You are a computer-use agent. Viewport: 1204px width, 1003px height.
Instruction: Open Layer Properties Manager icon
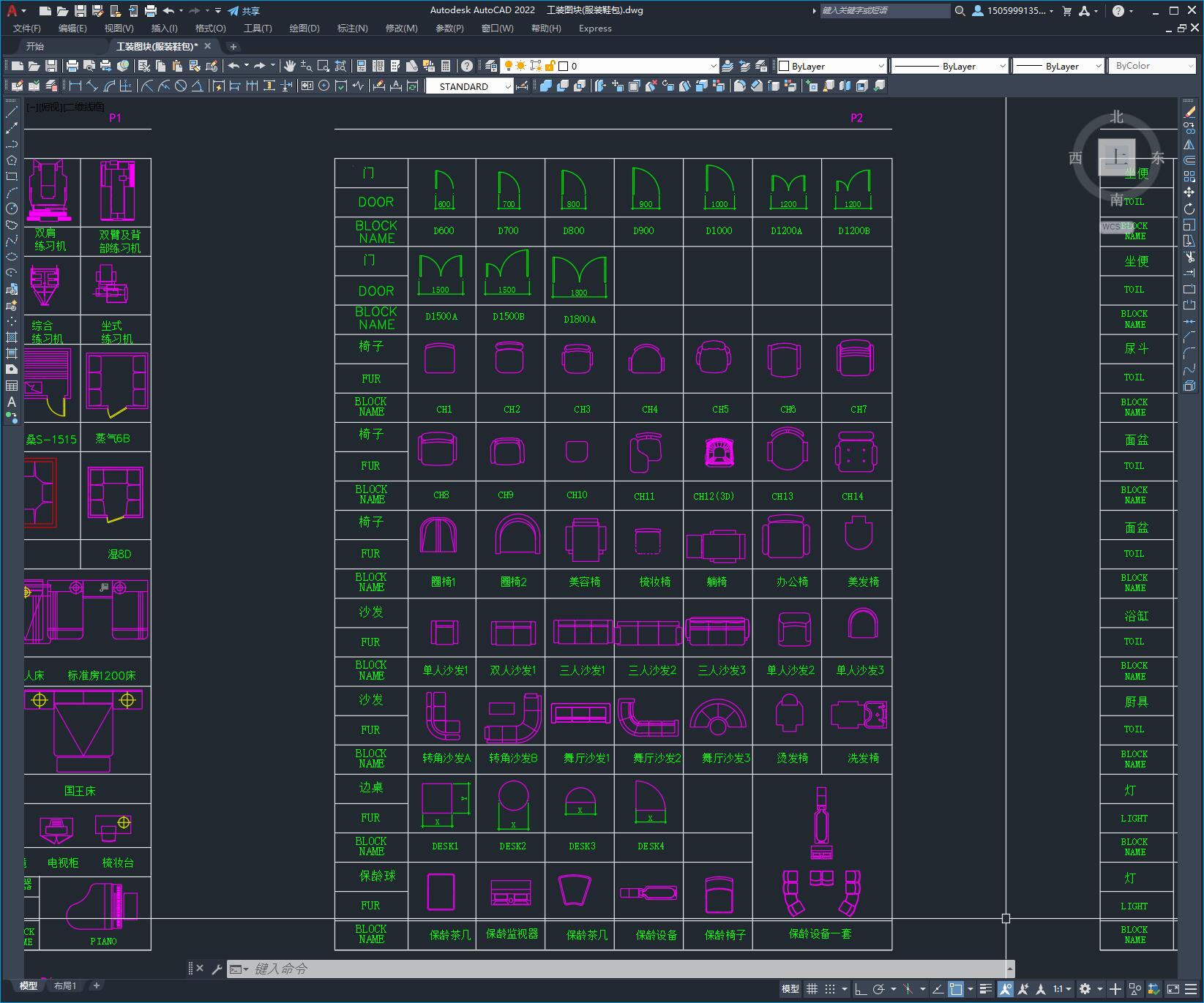click(491, 66)
